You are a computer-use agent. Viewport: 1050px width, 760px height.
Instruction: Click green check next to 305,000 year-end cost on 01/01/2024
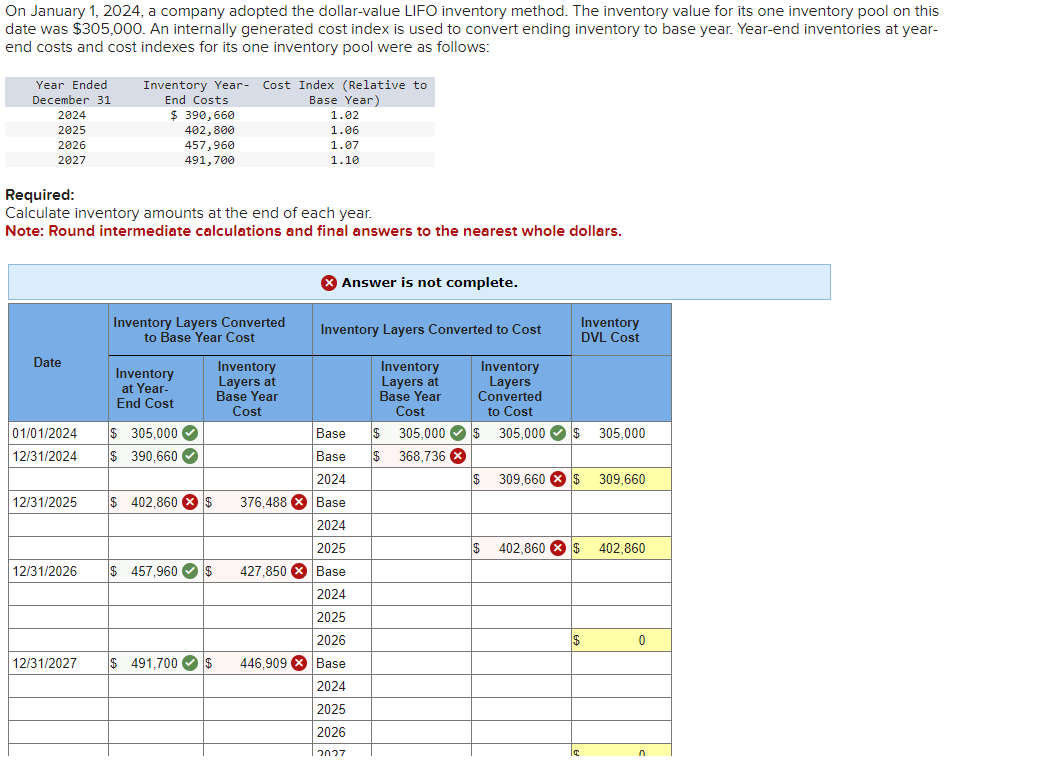pyautogui.click(x=190, y=433)
